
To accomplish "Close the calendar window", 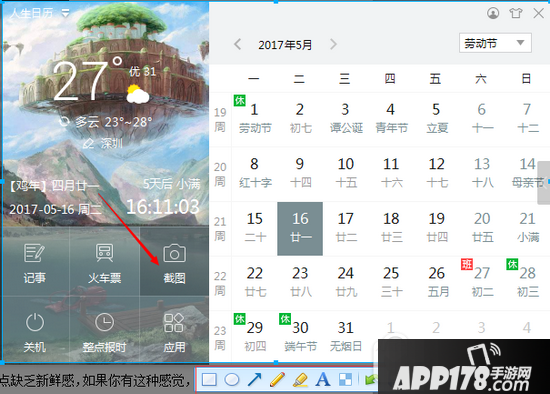I will click(538, 13).
